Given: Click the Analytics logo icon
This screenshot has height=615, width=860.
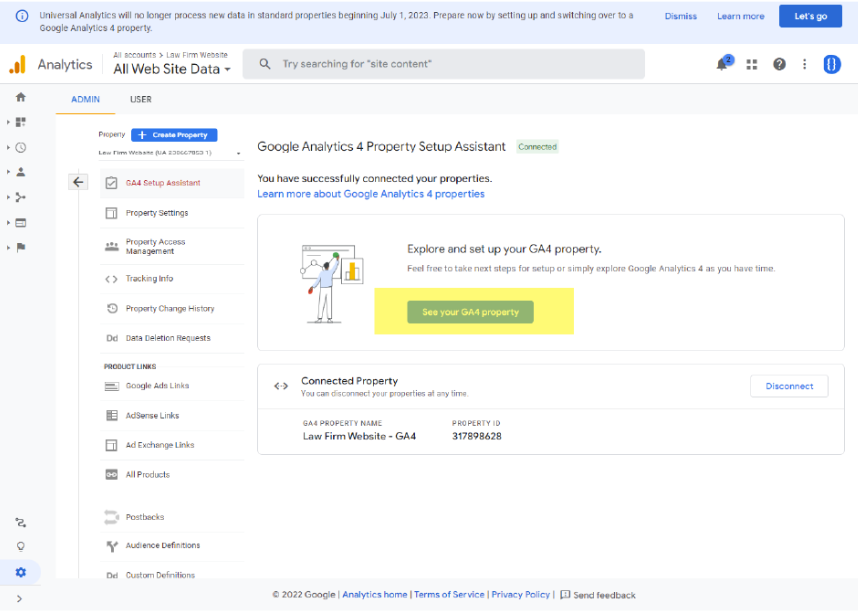Looking at the screenshot, I should coord(18,64).
